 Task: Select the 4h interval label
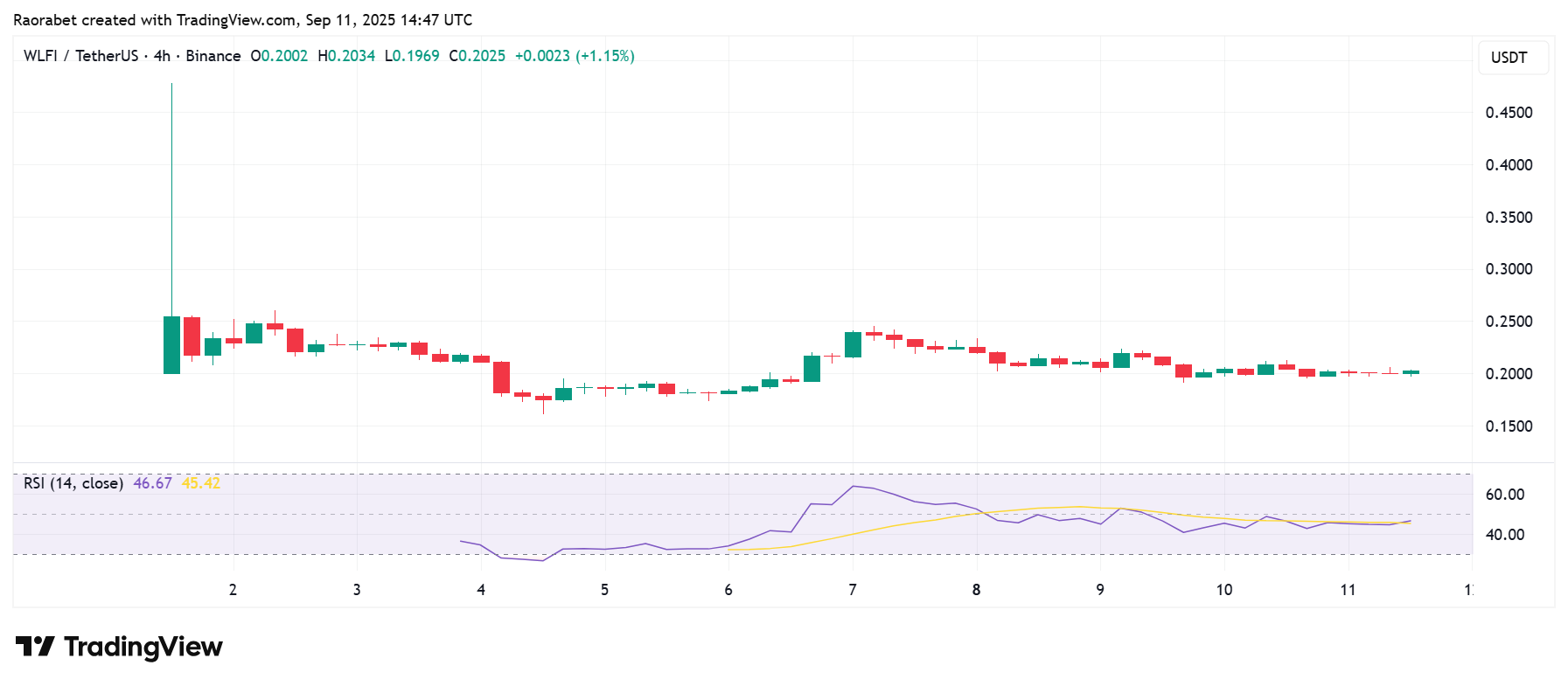[x=162, y=56]
